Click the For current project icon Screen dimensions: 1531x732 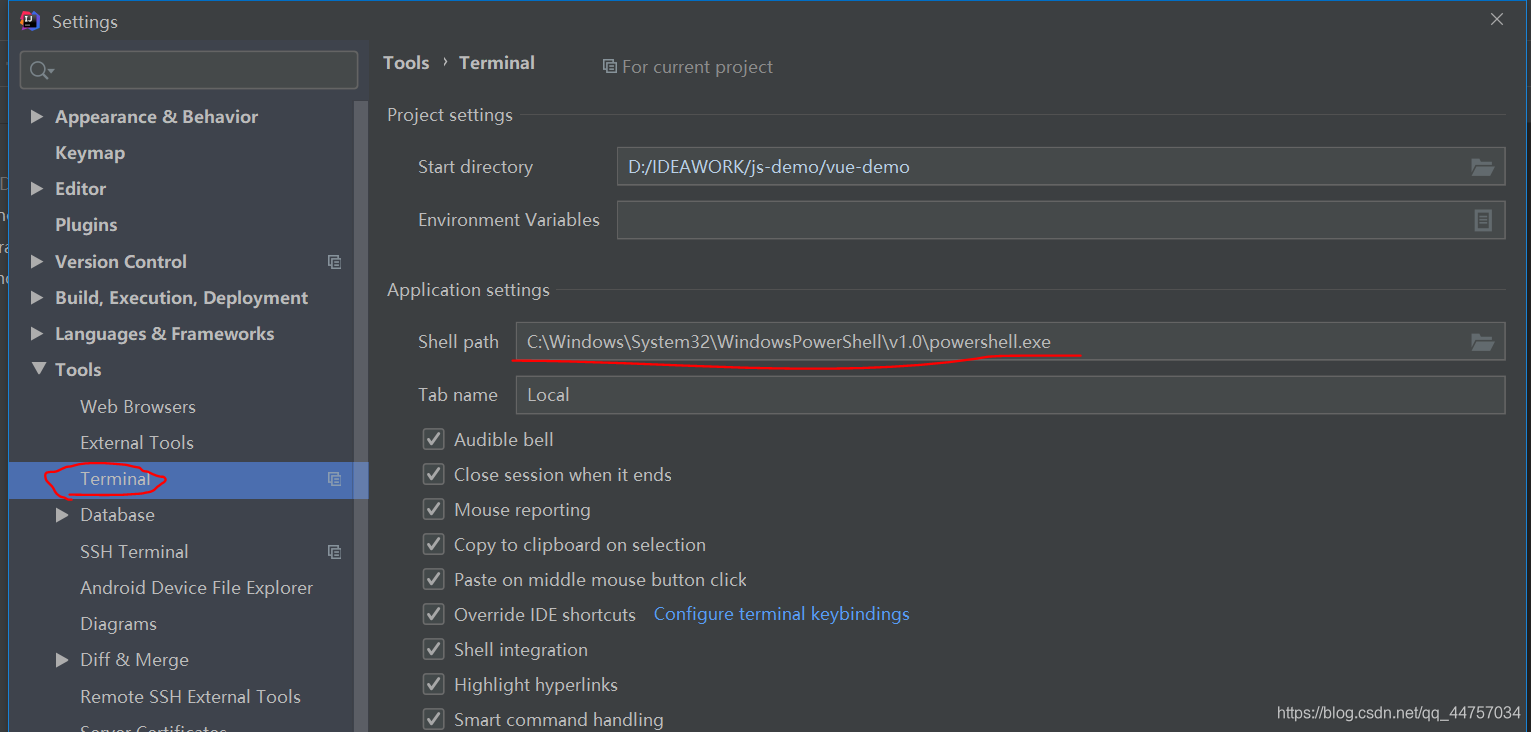(609, 67)
